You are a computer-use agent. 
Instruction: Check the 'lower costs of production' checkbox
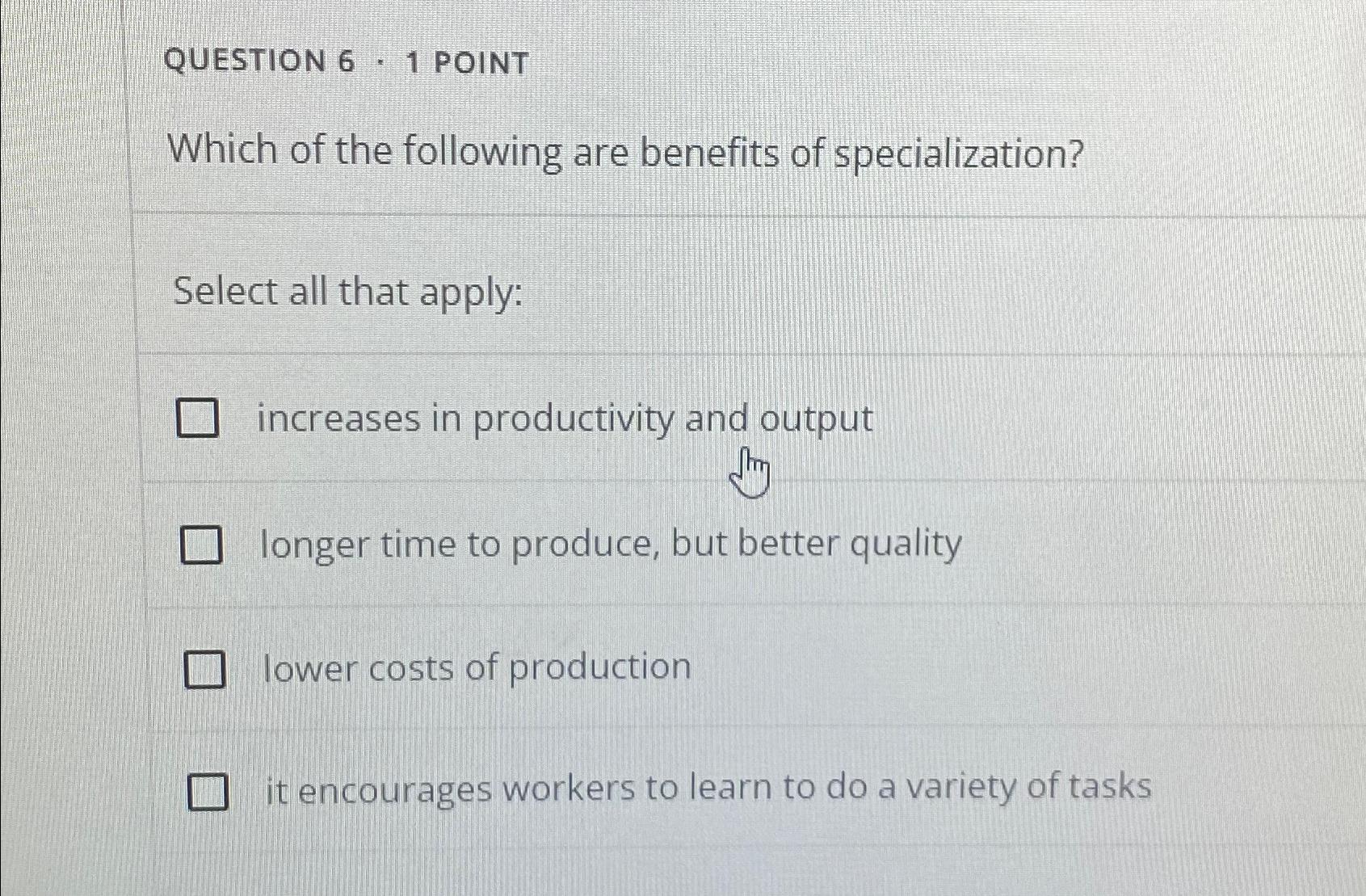204,669
